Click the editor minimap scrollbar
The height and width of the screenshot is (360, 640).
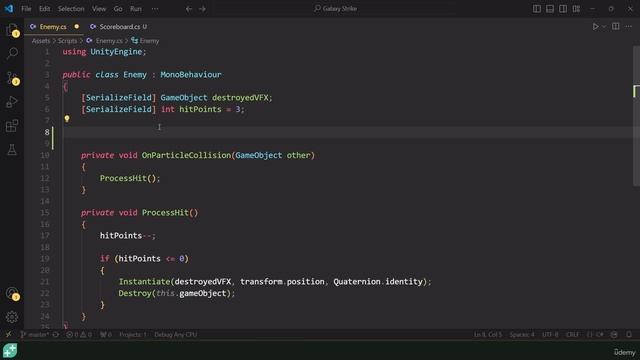636,116
